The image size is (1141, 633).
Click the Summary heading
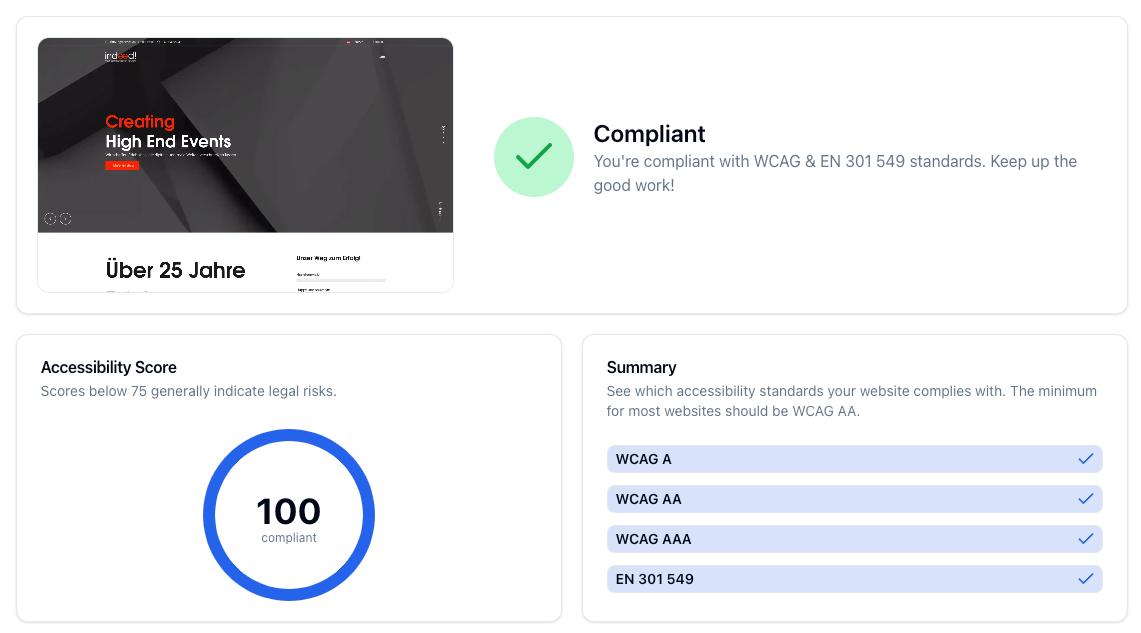coord(641,367)
